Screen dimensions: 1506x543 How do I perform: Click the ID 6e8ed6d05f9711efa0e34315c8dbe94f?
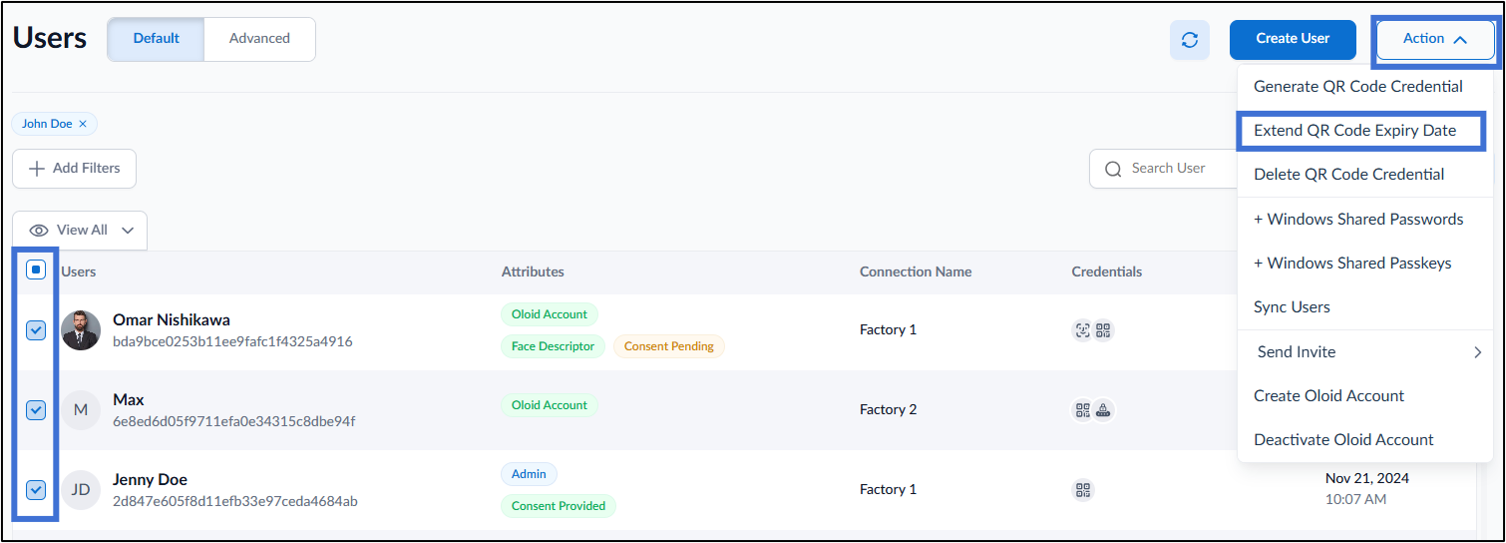(234, 422)
